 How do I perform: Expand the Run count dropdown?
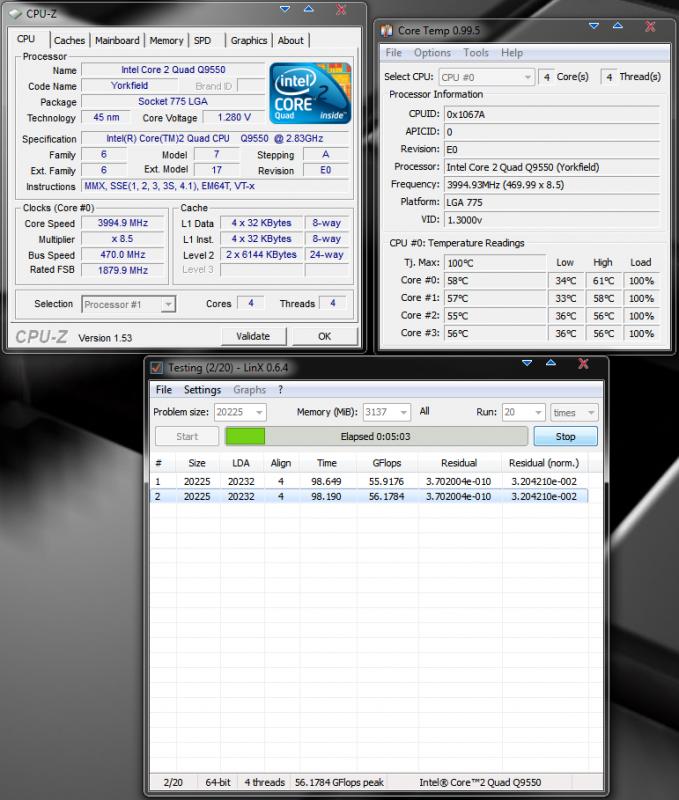coord(524,412)
